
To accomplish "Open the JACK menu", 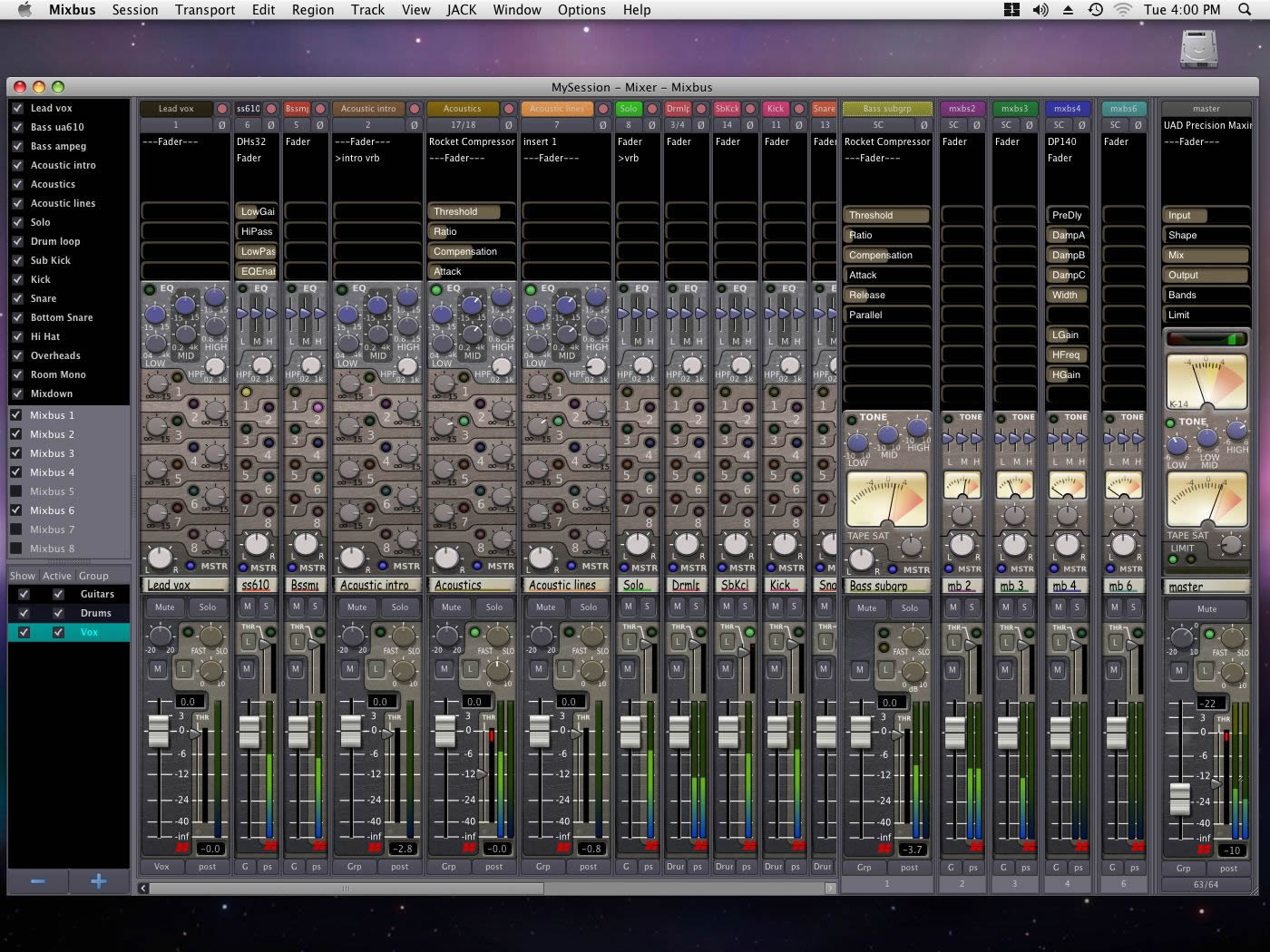I will tap(462, 10).
